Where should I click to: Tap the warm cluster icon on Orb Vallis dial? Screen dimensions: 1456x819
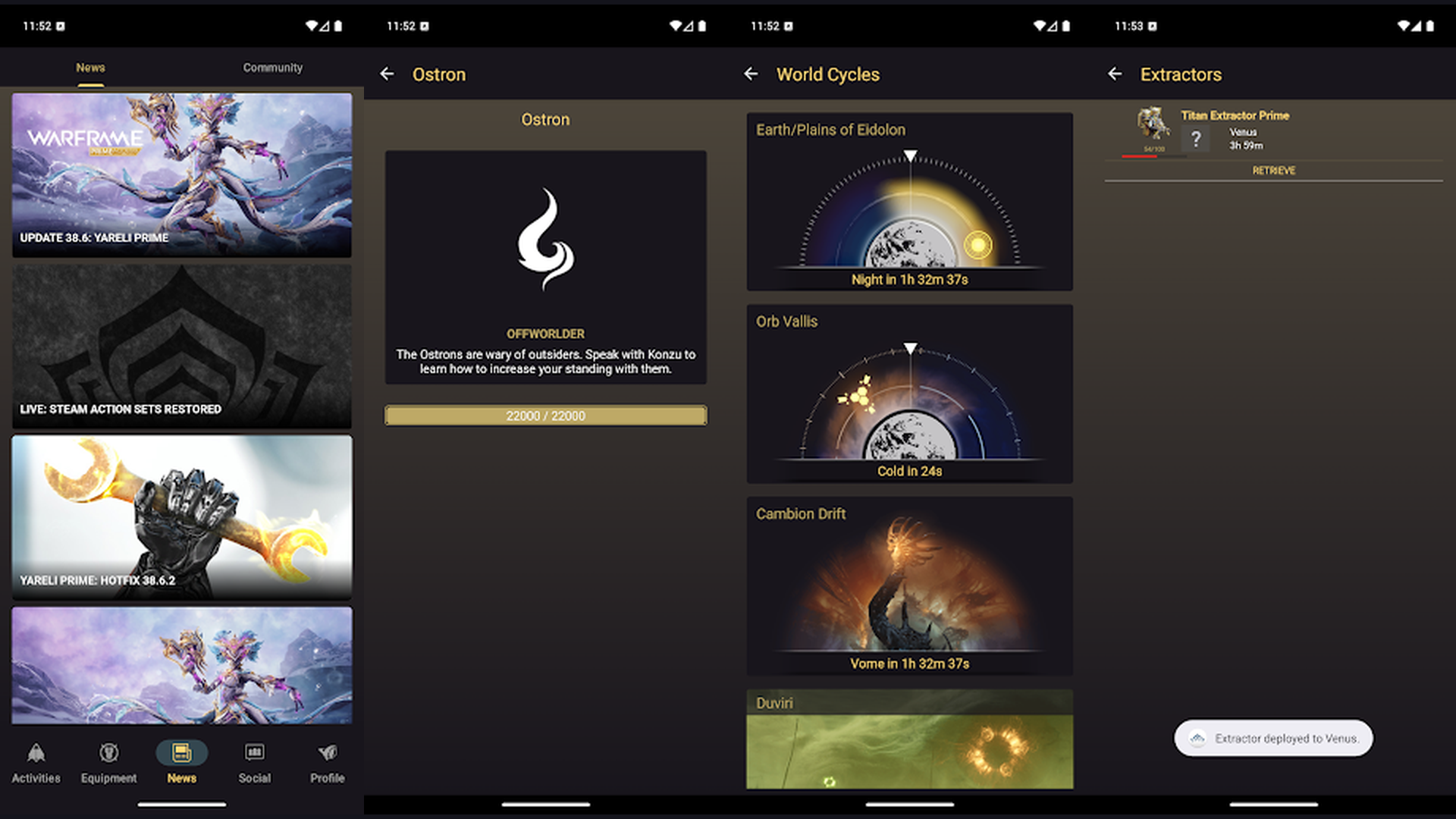[855, 393]
